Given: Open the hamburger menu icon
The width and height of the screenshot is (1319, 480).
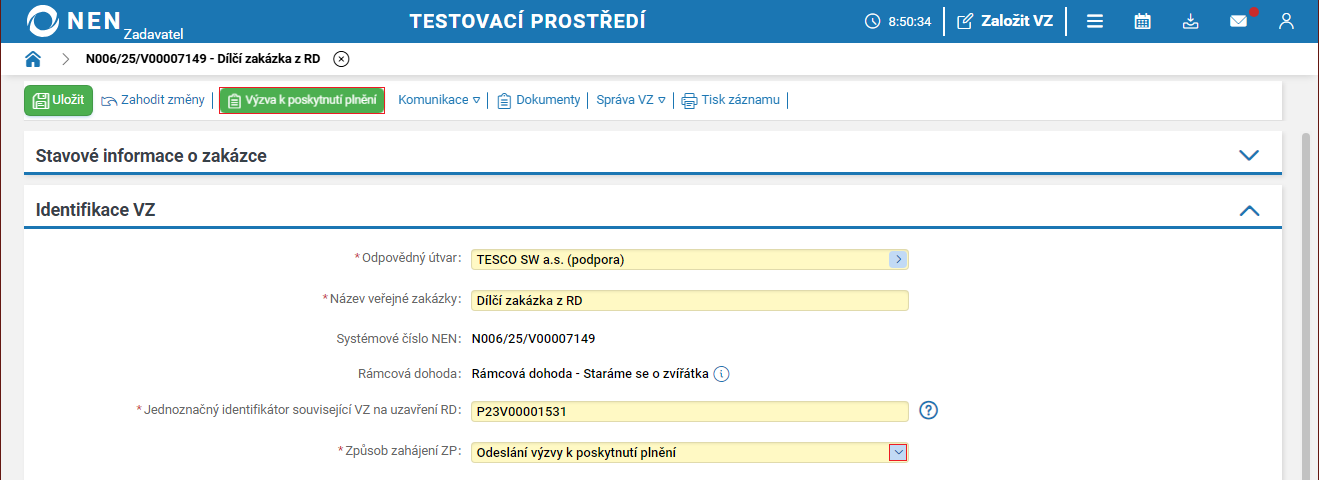Looking at the screenshot, I should [x=1095, y=21].
